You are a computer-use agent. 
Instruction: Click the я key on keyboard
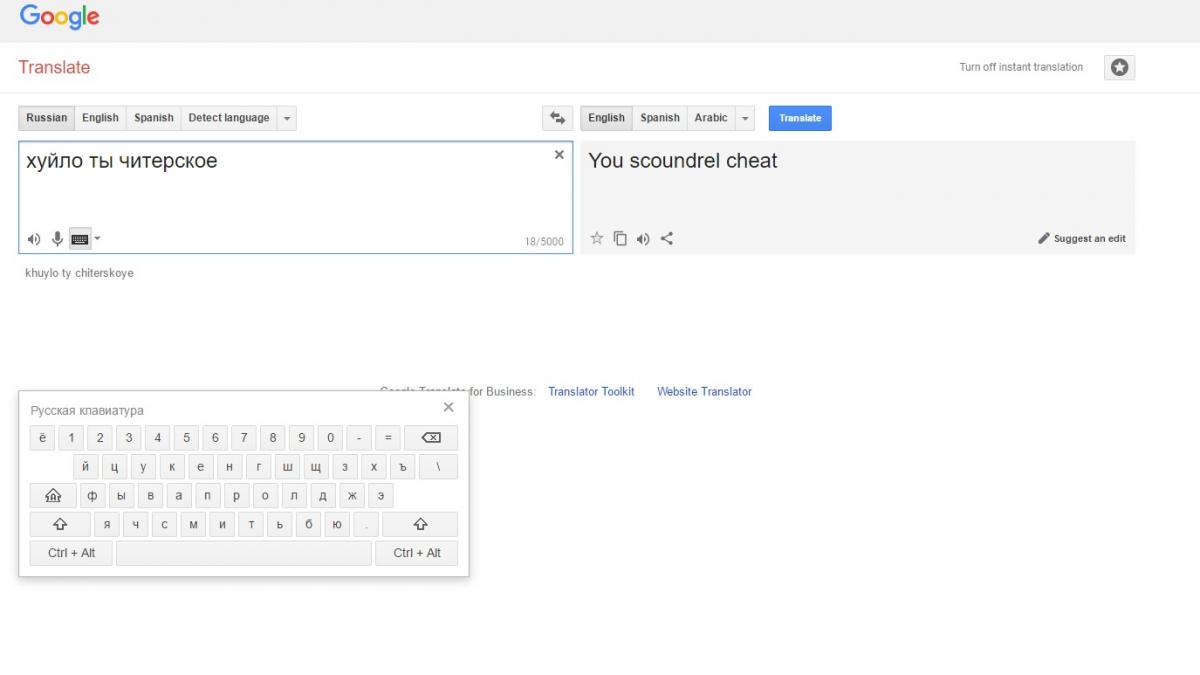pyautogui.click(x=107, y=524)
